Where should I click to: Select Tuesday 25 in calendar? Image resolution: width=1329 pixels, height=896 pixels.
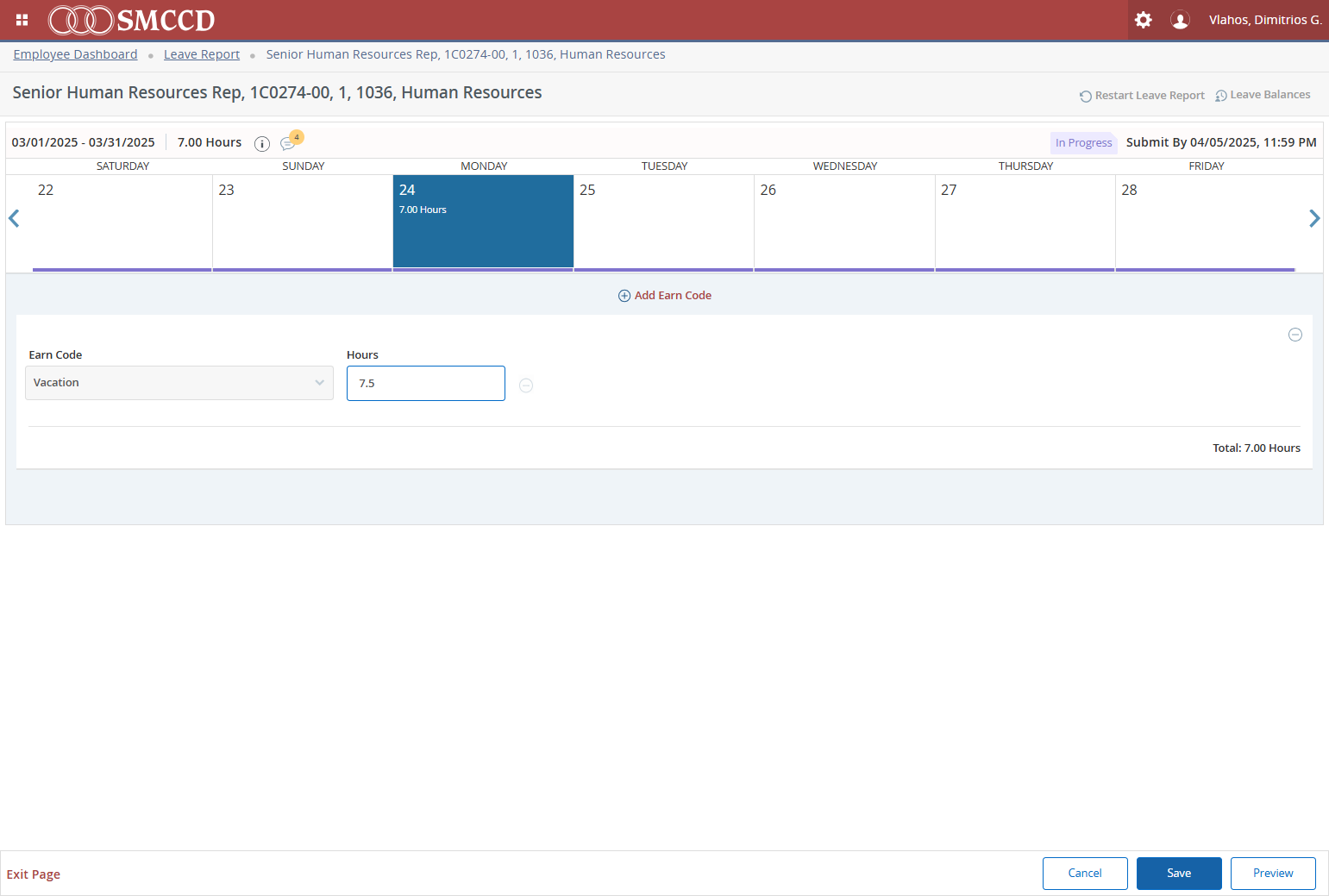coord(664,222)
